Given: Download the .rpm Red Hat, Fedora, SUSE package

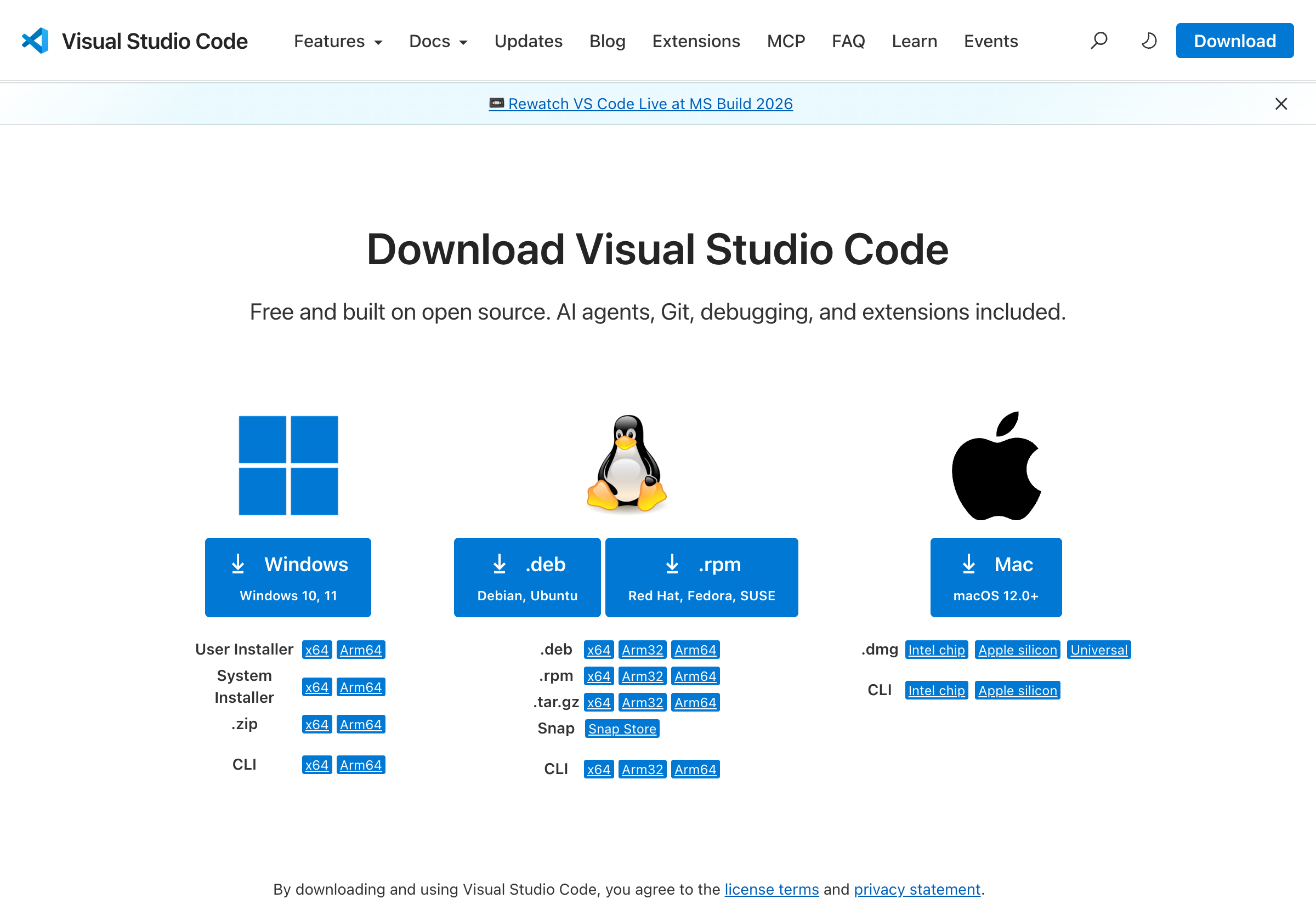Looking at the screenshot, I should 701,577.
